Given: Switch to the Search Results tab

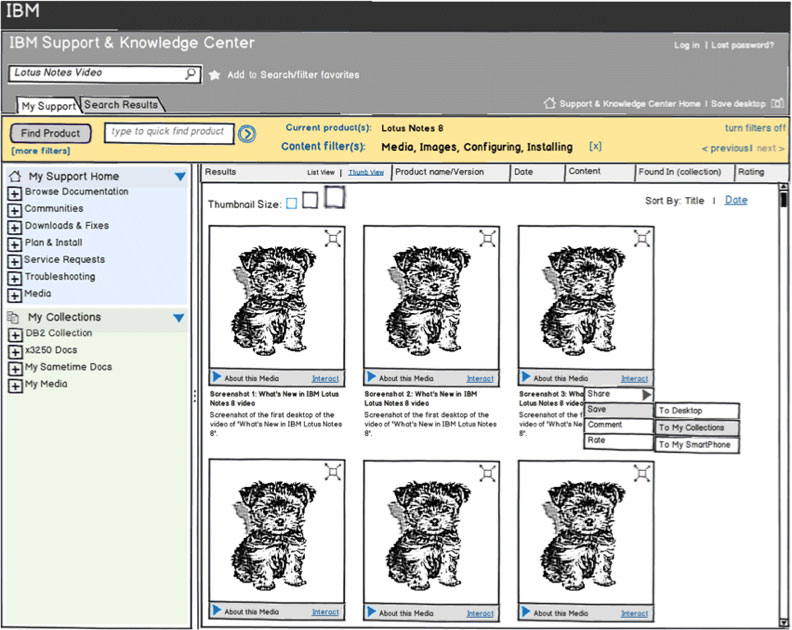Looking at the screenshot, I should pos(120,105).
